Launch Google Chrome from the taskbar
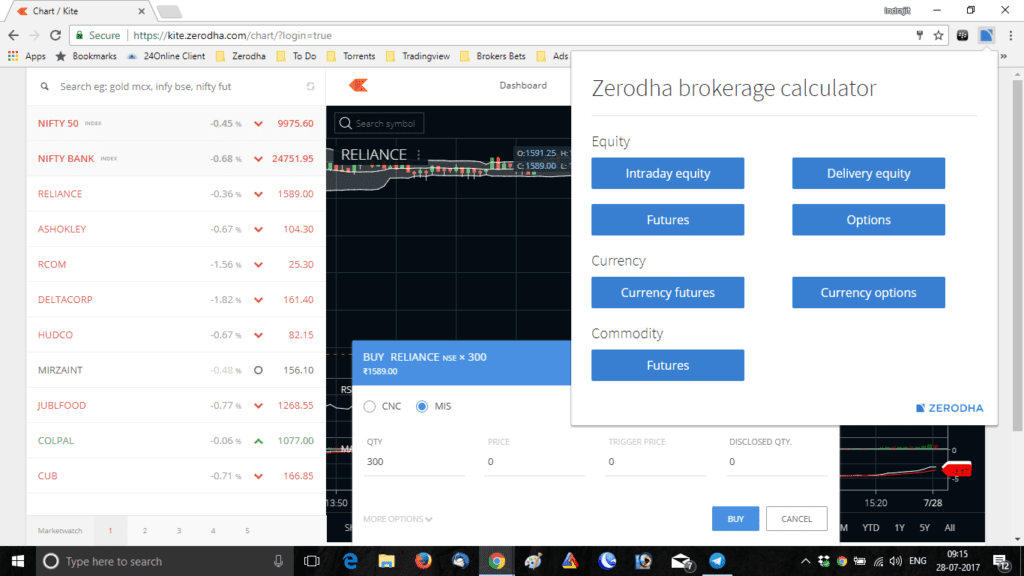 pyautogui.click(x=497, y=561)
